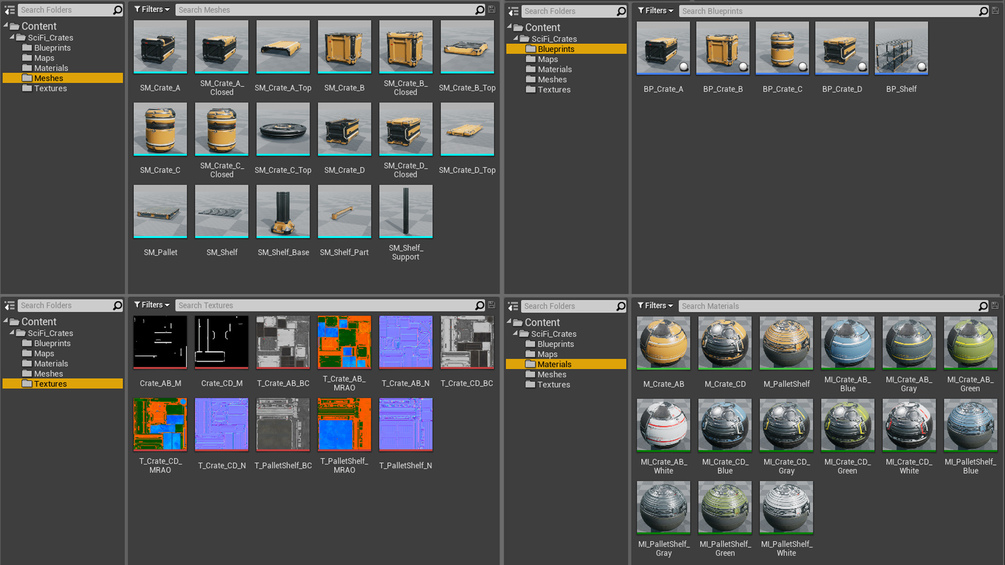Open Filters dropdown in Blueprints browser

[656, 11]
